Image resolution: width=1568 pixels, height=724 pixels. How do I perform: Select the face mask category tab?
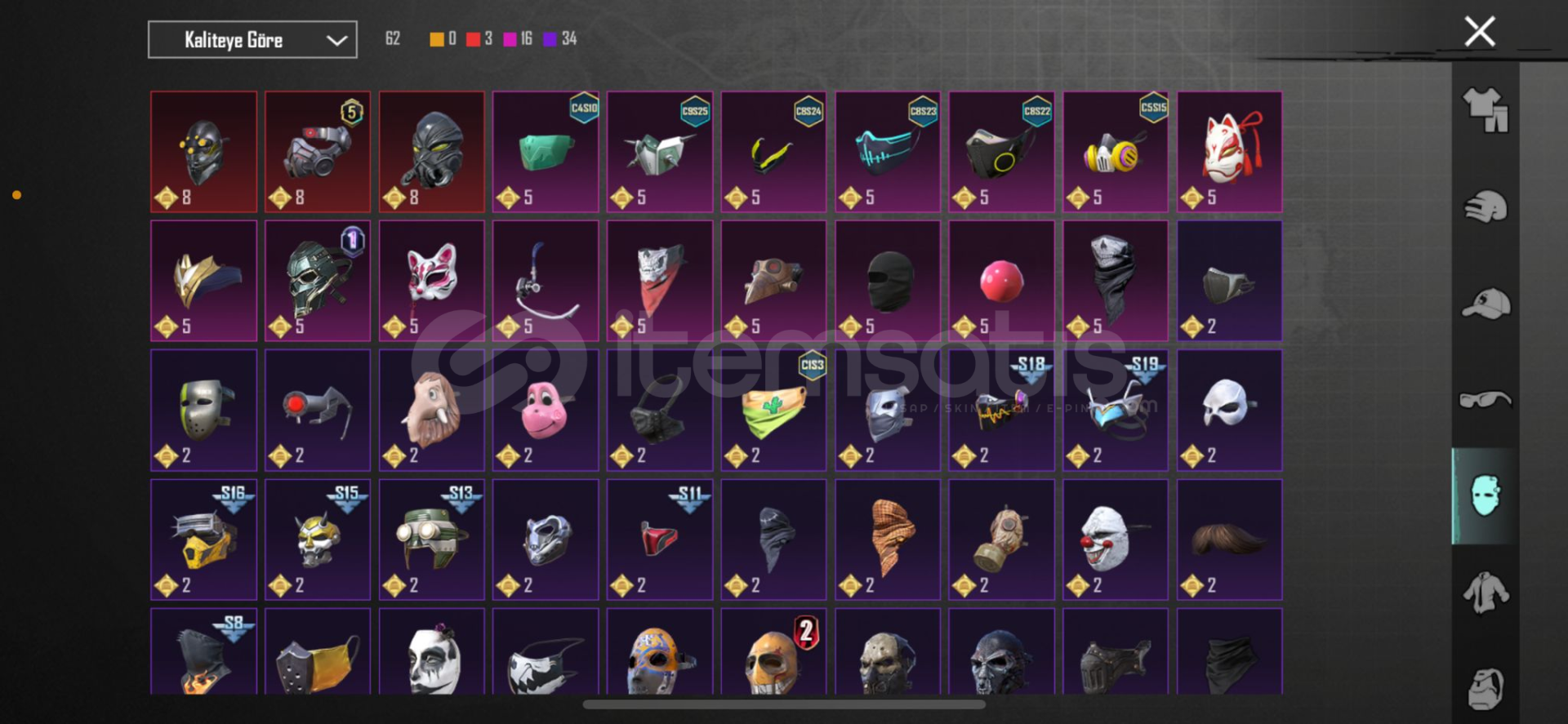pos(1486,495)
